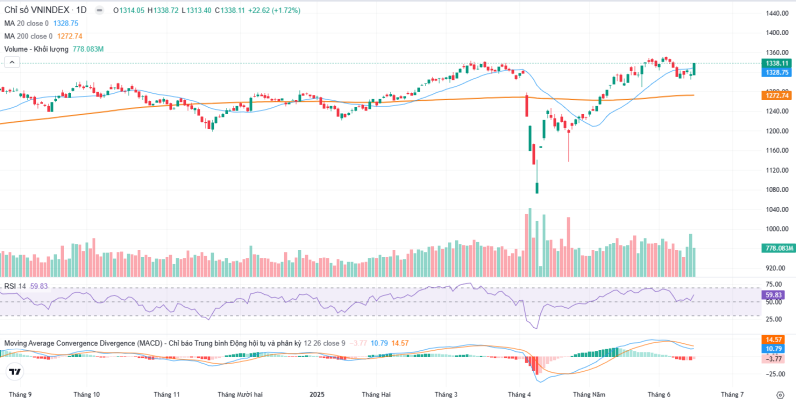This screenshot has height=400, width=796.
Task: Click the 1040.00 price scale tick
Action: pyautogui.click(x=777, y=209)
